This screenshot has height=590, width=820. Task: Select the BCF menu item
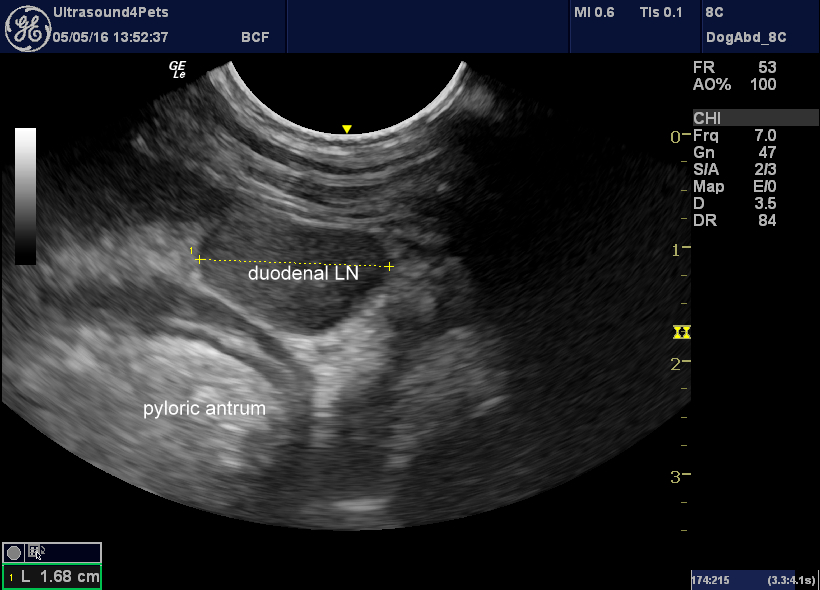tap(255, 36)
